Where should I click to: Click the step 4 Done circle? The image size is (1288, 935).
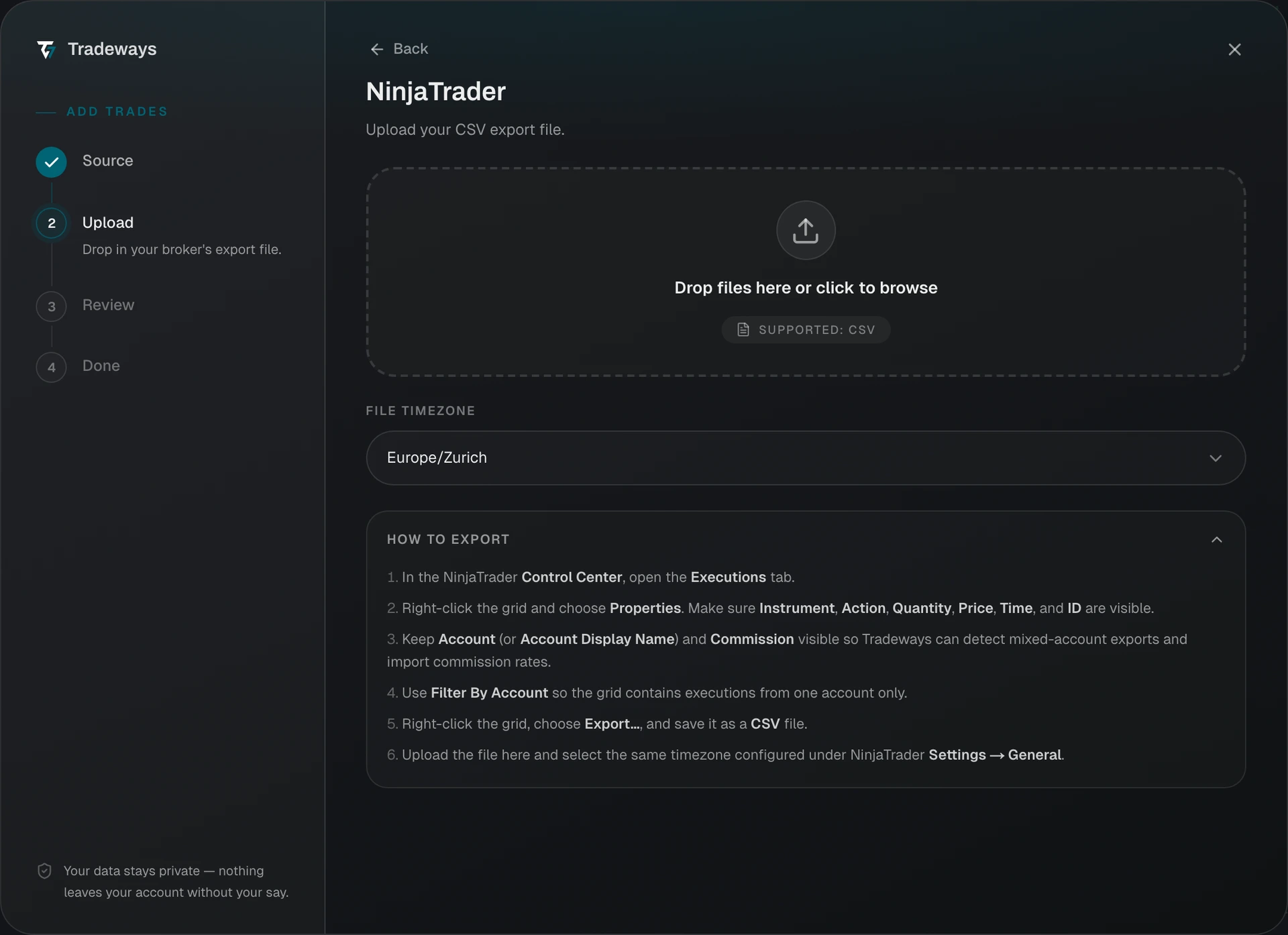tap(51, 367)
